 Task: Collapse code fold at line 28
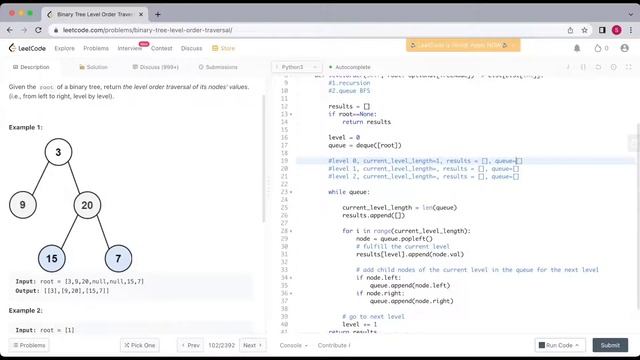coord(291,231)
